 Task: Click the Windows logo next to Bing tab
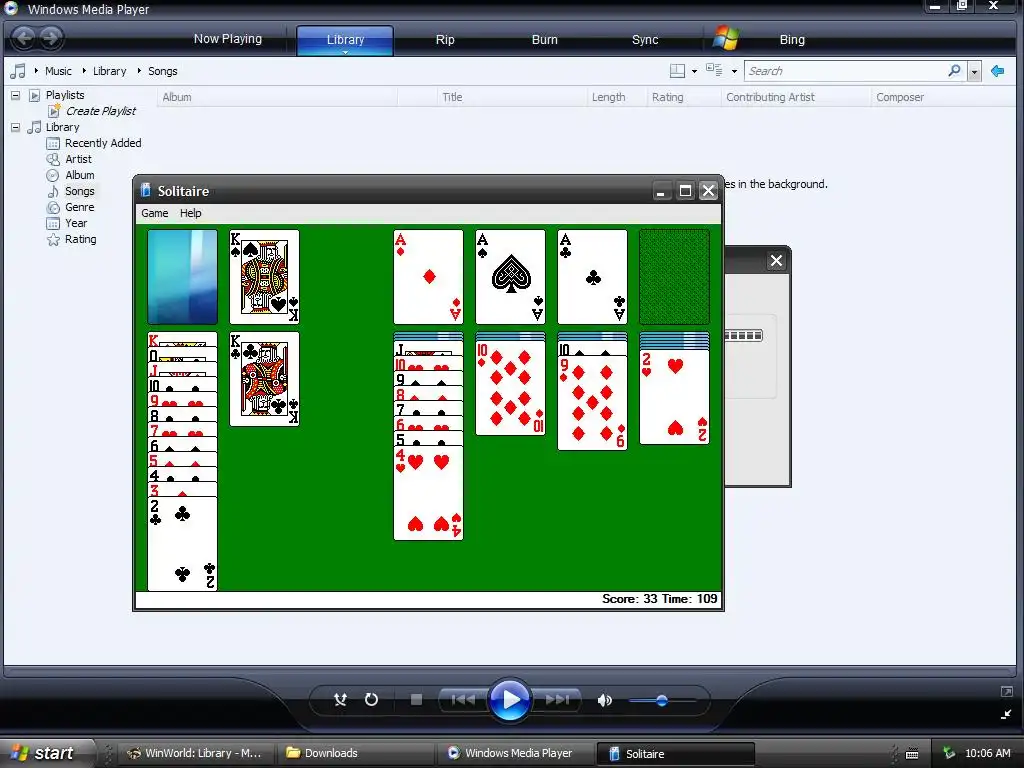coord(726,38)
